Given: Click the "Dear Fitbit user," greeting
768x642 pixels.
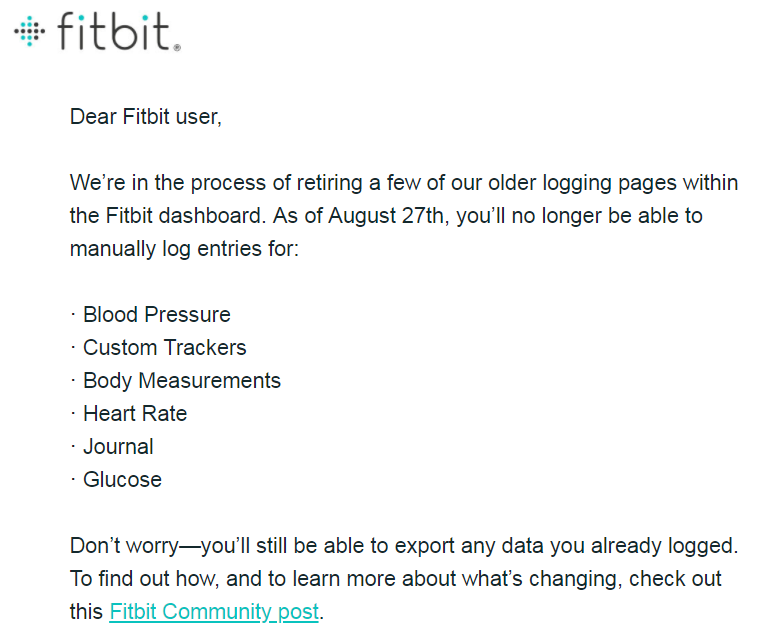Looking at the screenshot, I should pyautogui.click(x=145, y=117).
